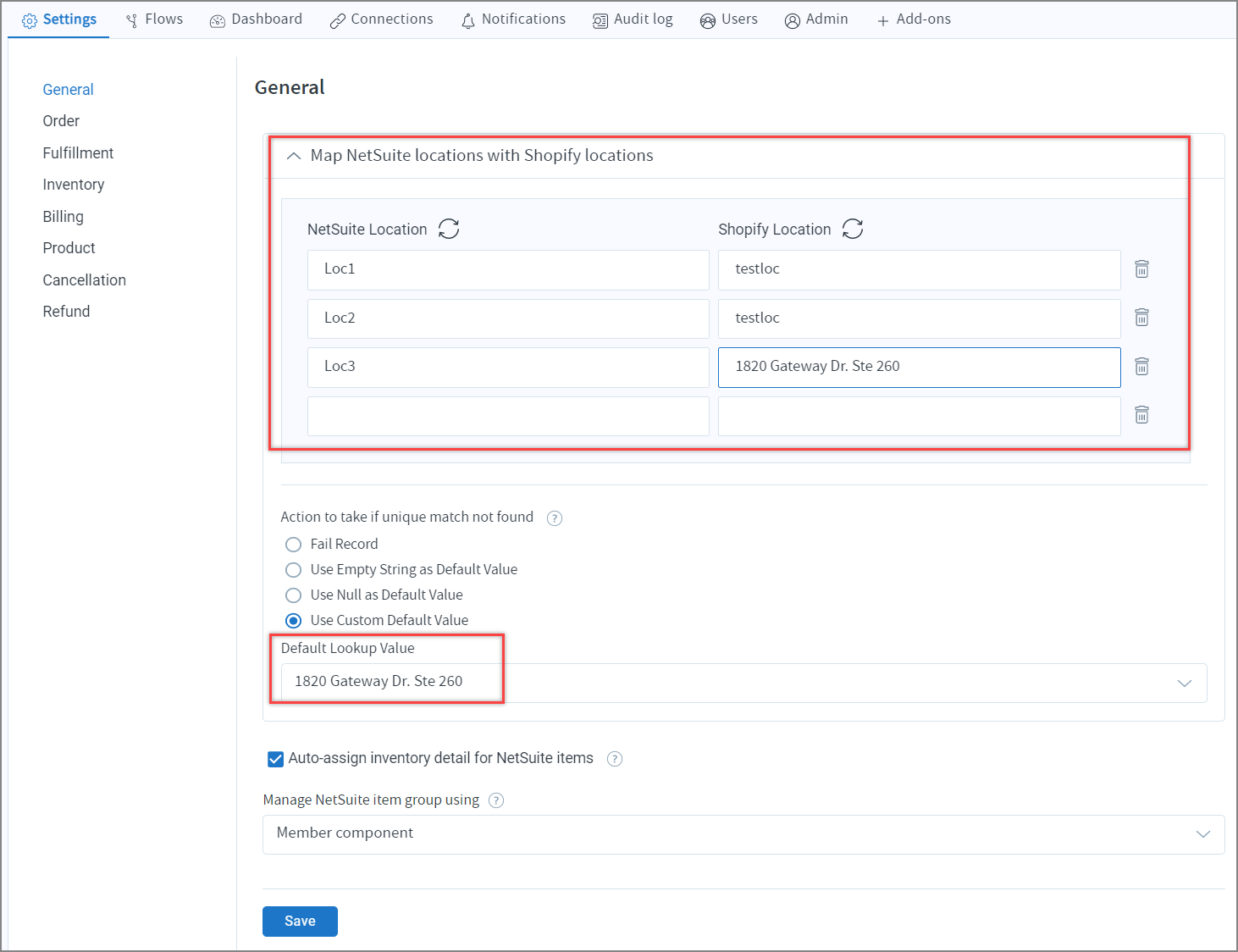The image size is (1238, 952).
Task: Collapse Map NetSuite locations section
Action: (294, 156)
